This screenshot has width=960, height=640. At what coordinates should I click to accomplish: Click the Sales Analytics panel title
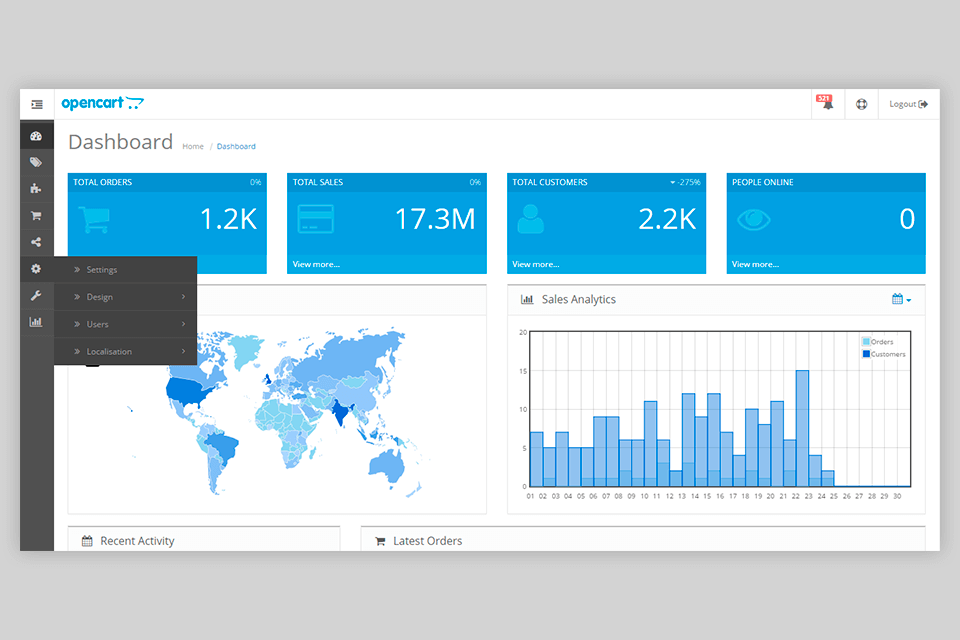tap(579, 299)
